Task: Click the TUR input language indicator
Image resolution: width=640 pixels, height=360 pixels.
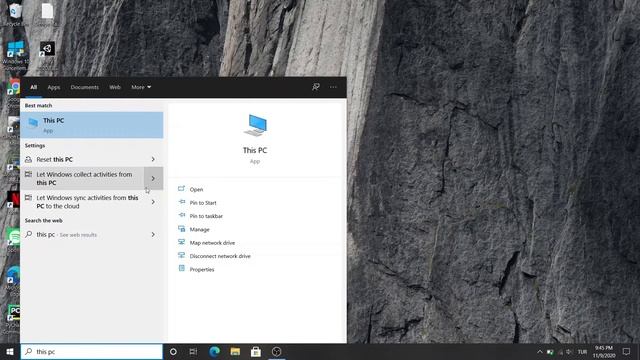Action: (582, 352)
